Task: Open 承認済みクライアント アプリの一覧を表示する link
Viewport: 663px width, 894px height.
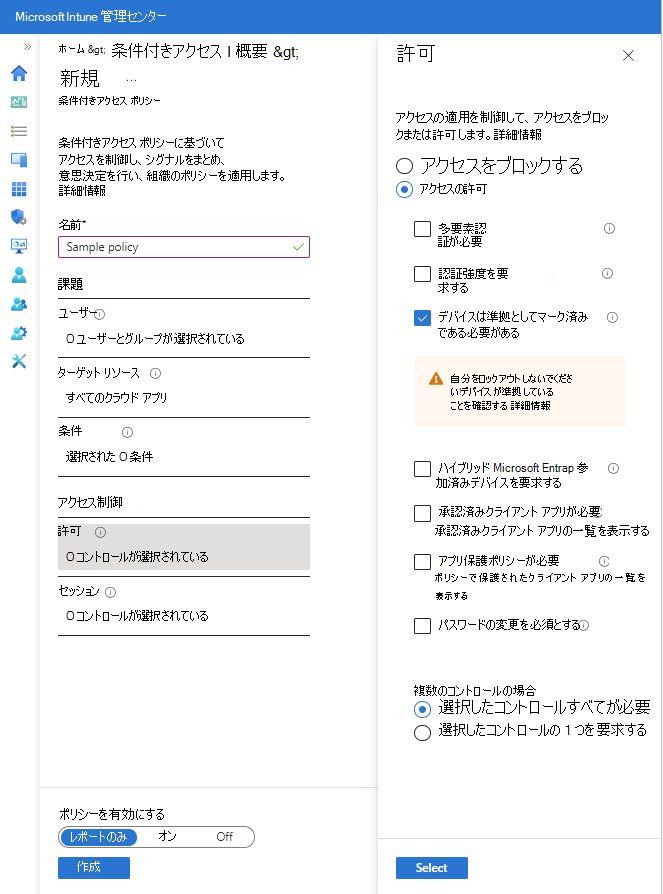Action: (x=542, y=531)
